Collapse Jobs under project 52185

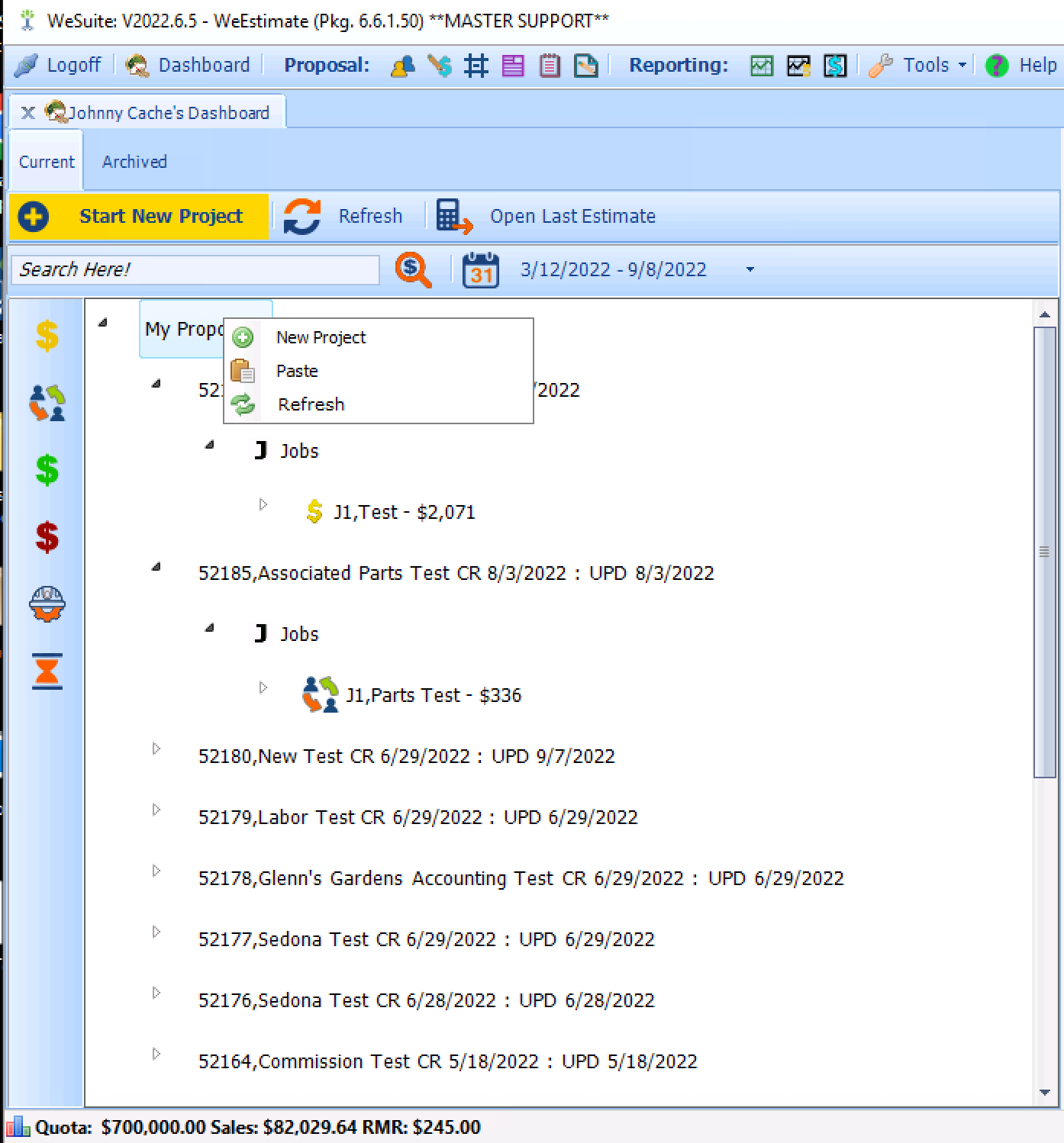[210, 628]
